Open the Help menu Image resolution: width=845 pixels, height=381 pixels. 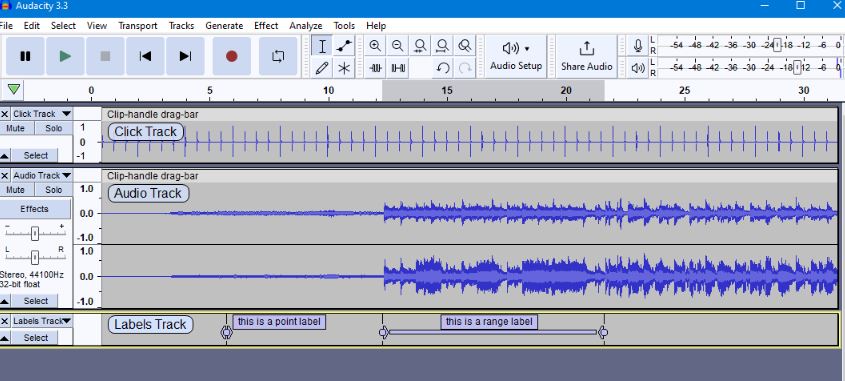click(x=376, y=26)
